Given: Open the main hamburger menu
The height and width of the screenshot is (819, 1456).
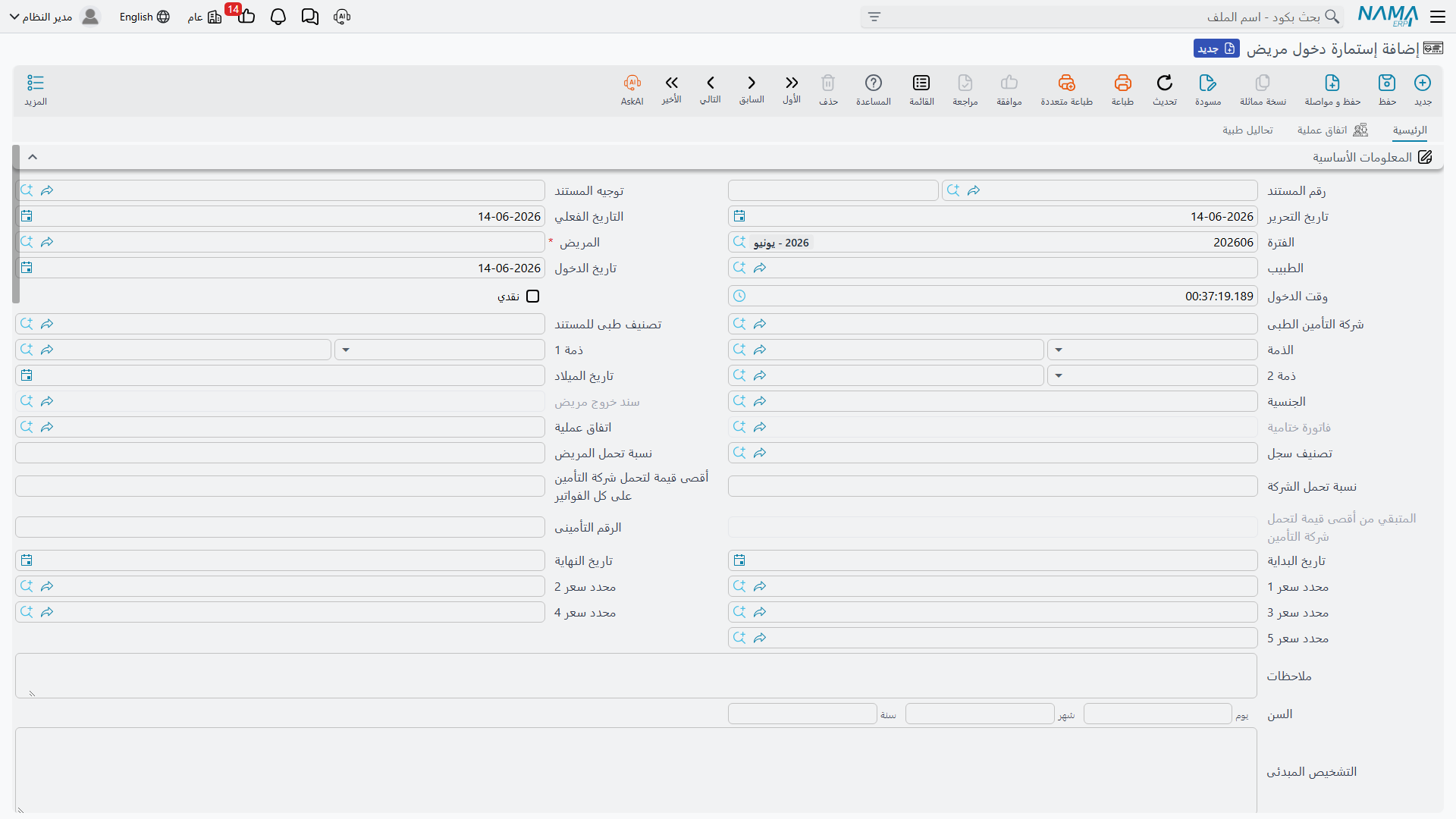Looking at the screenshot, I should 1437,16.
